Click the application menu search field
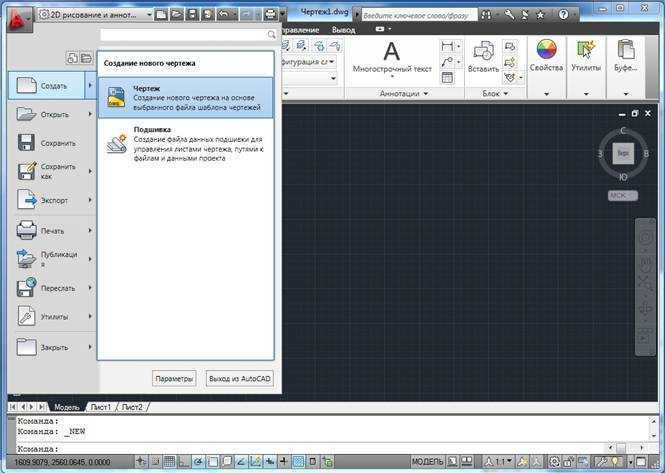Screen dimensions: 665x473 pyautogui.click(x=189, y=35)
